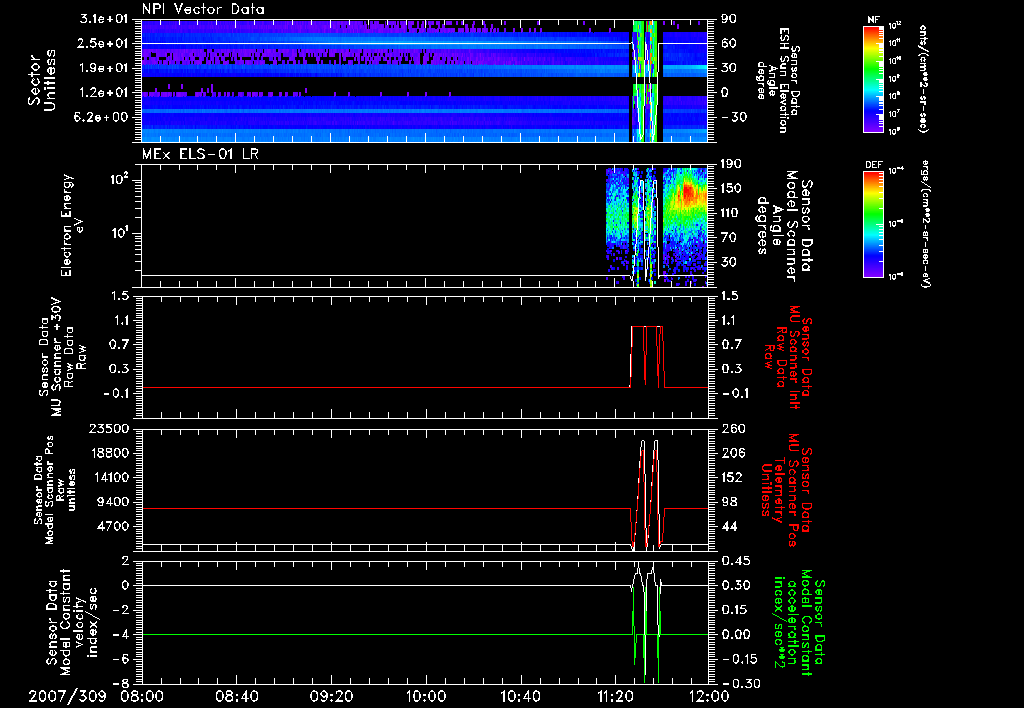Image resolution: width=1024 pixels, height=708 pixels.
Task: Select the 'MEx ELS-01 LR' panel title
Action: [200, 154]
